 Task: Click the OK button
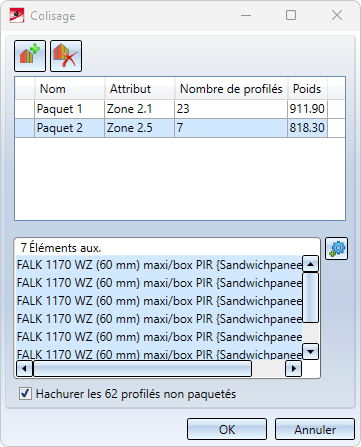227,429
